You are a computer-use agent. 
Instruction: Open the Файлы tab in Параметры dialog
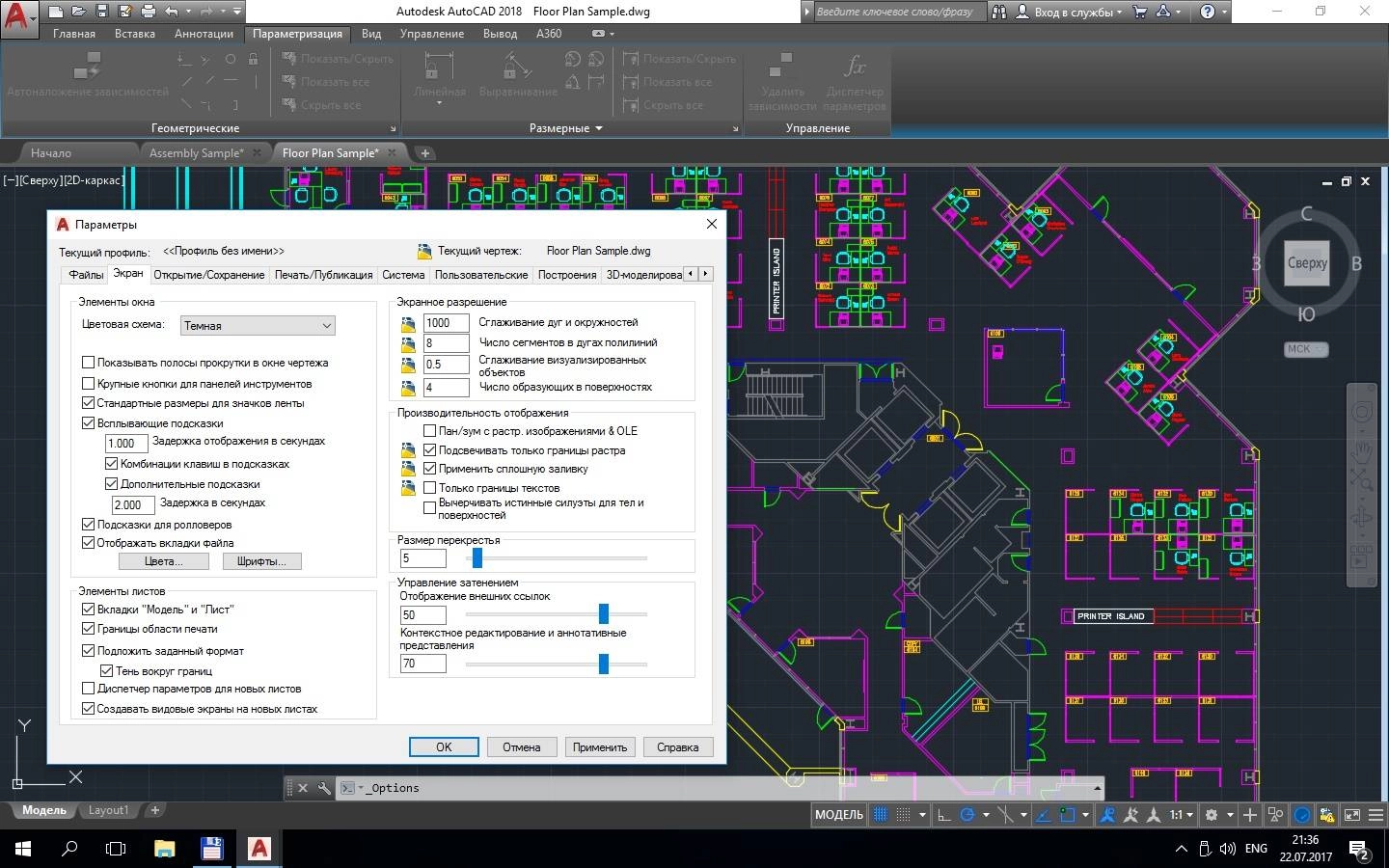point(86,275)
